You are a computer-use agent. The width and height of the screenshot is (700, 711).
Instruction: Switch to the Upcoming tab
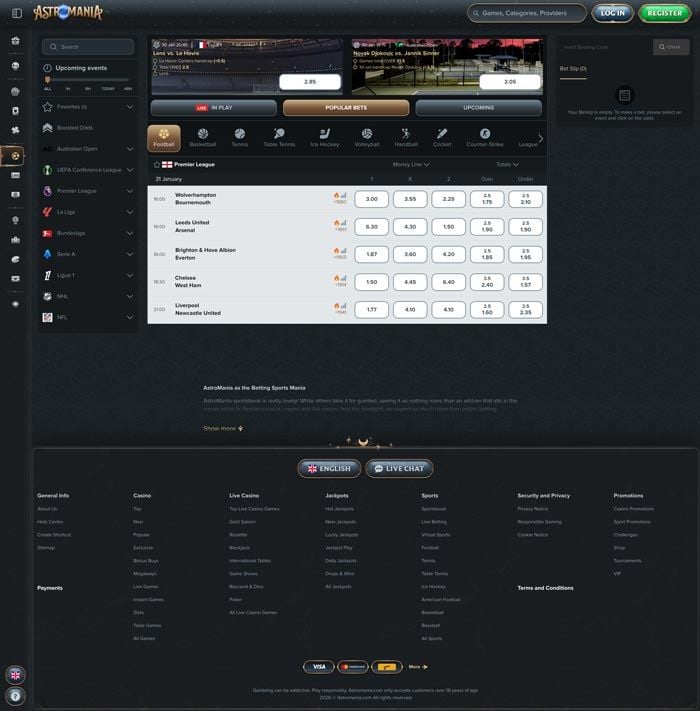click(x=478, y=107)
